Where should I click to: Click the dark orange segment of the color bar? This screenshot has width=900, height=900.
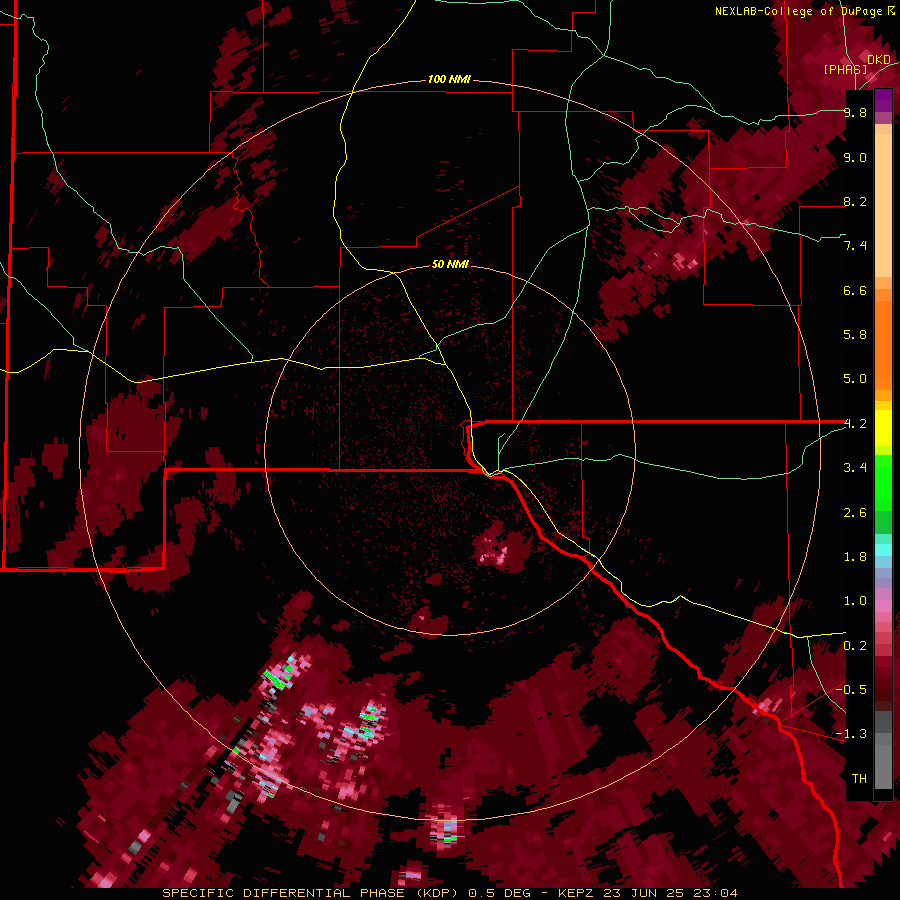click(x=883, y=346)
